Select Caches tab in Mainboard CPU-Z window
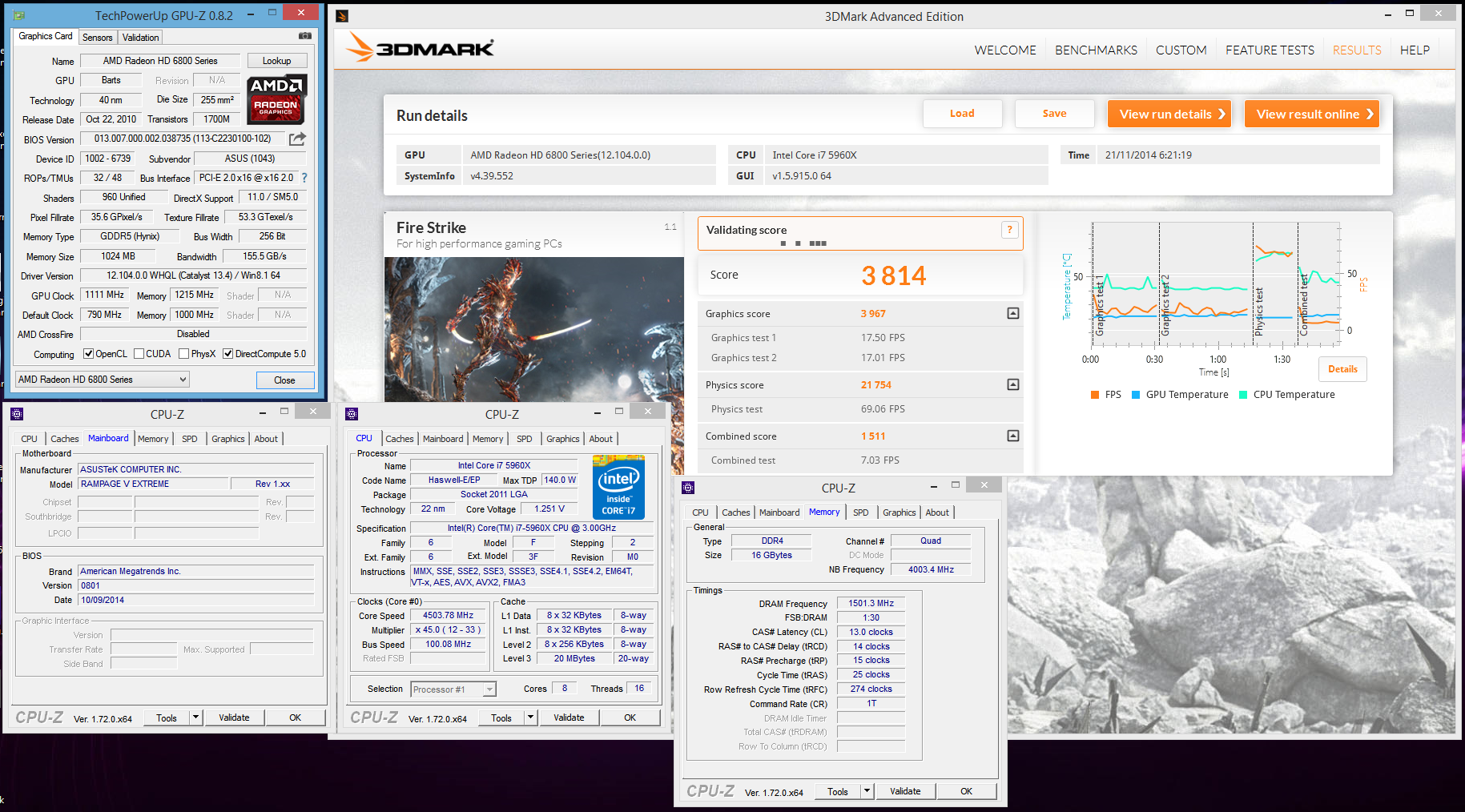Image resolution: width=1465 pixels, height=812 pixels. click(x=65, y=439)
